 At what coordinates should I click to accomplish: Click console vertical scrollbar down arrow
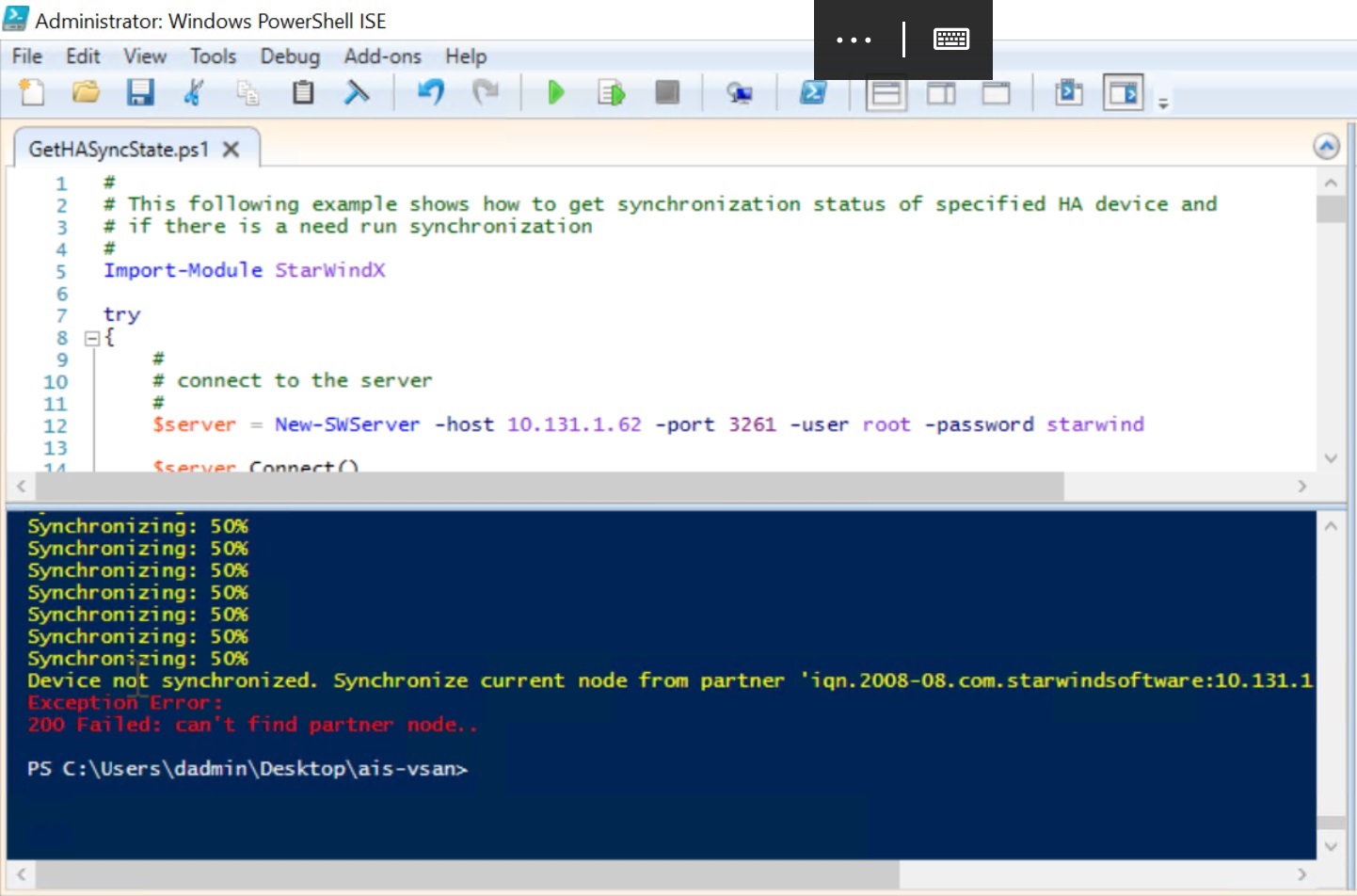click(x=1331, y=846)
